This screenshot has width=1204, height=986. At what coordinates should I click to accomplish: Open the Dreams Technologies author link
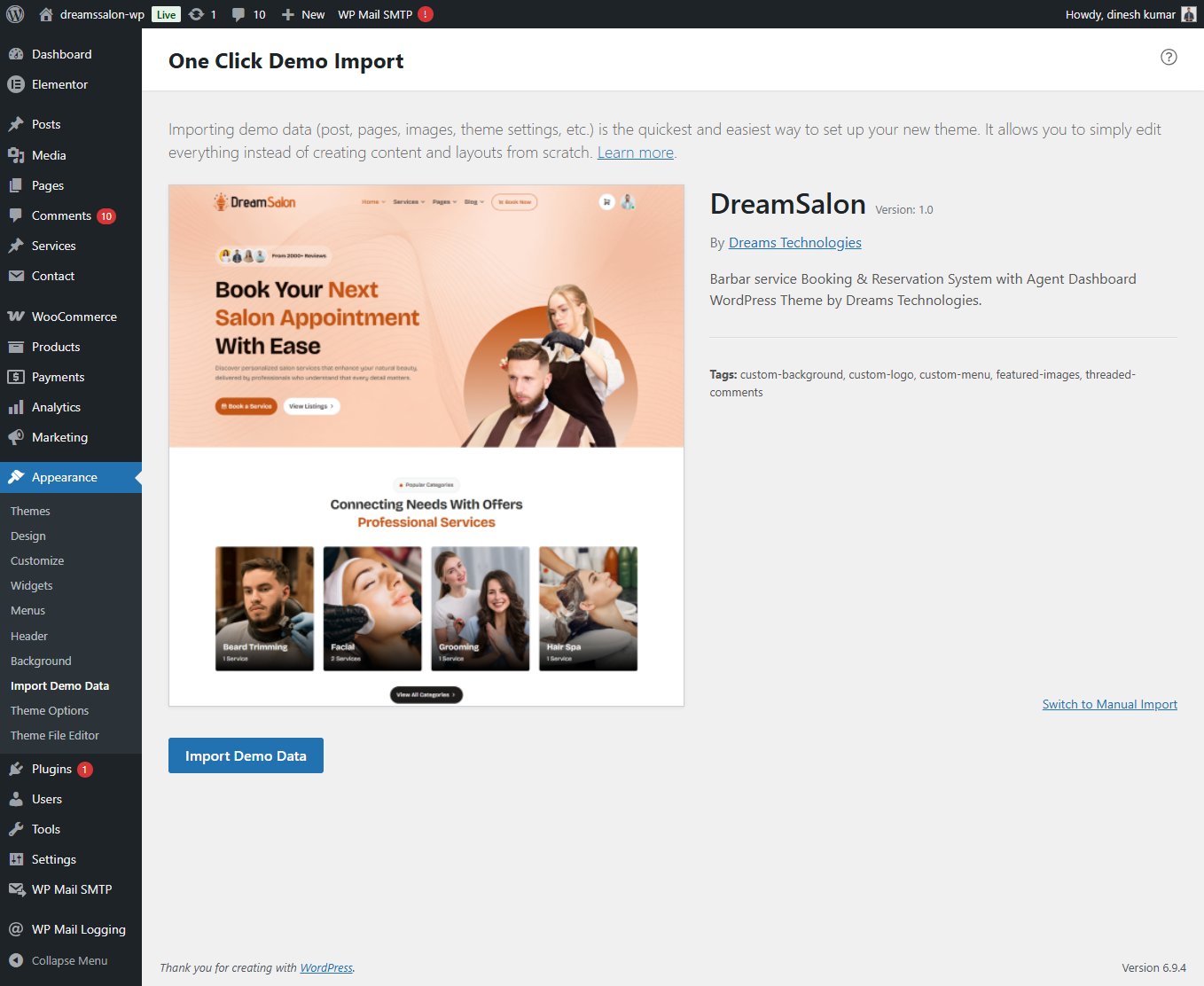pyautogui.click(x=795, y=243)
